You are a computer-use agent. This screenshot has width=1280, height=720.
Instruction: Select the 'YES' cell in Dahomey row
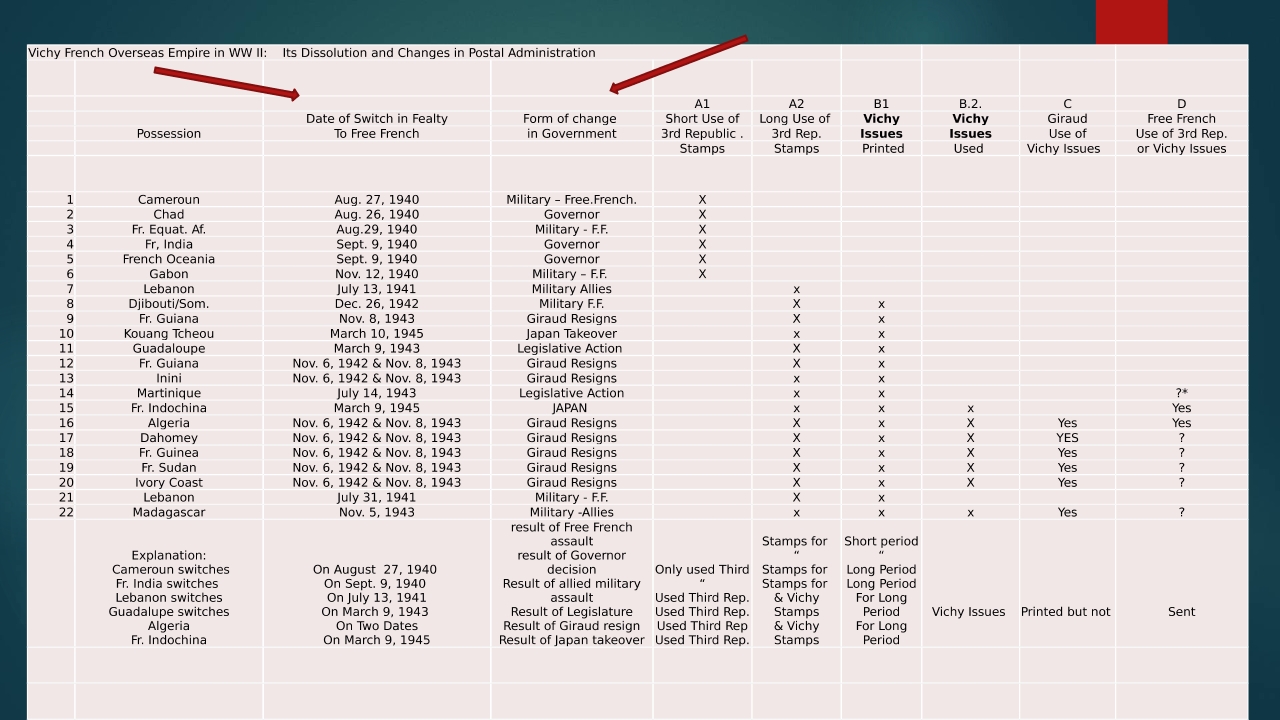(x=1067, y=438)
